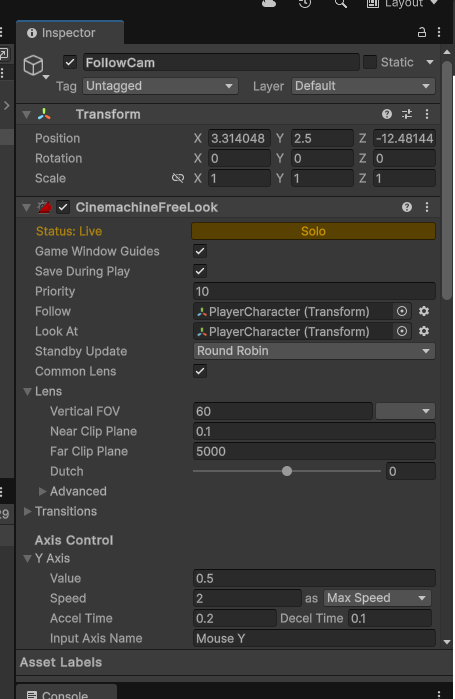Click the Inspector lock icon
455x699 pixels.
[421, 33]
